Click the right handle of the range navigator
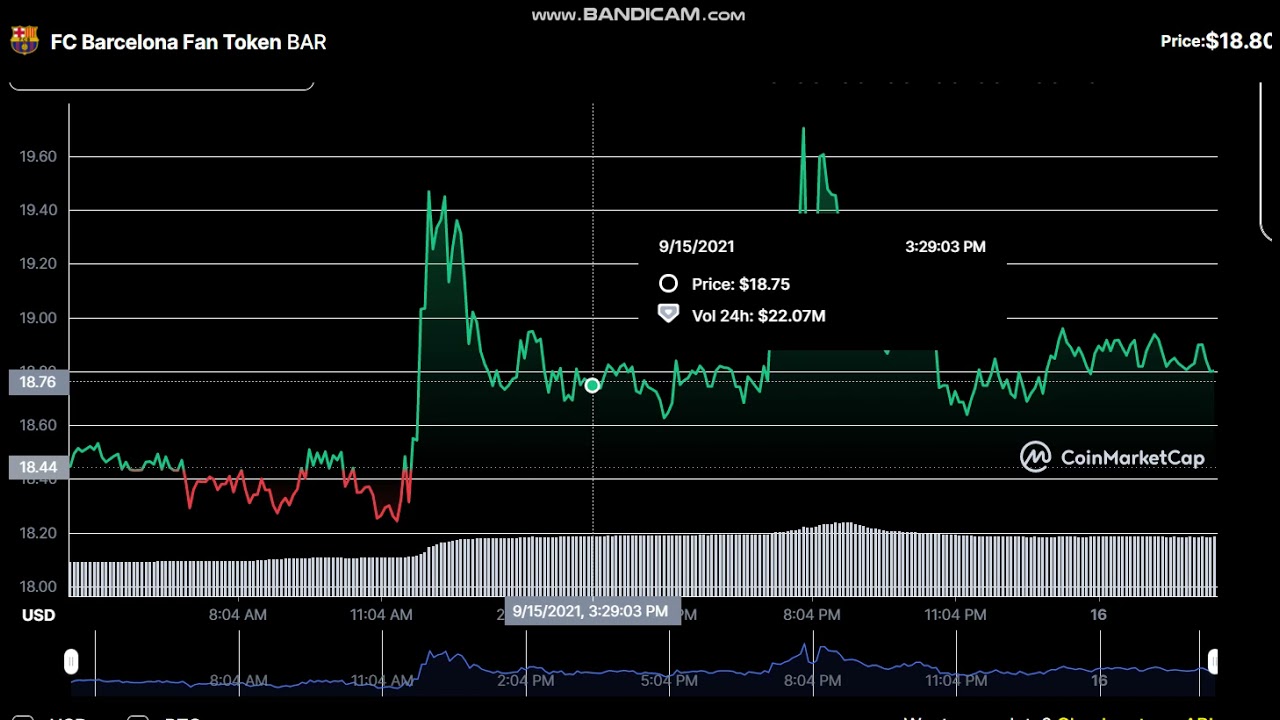The width and height of the screenshot is (1280, 720). [x=1212, y=661]
